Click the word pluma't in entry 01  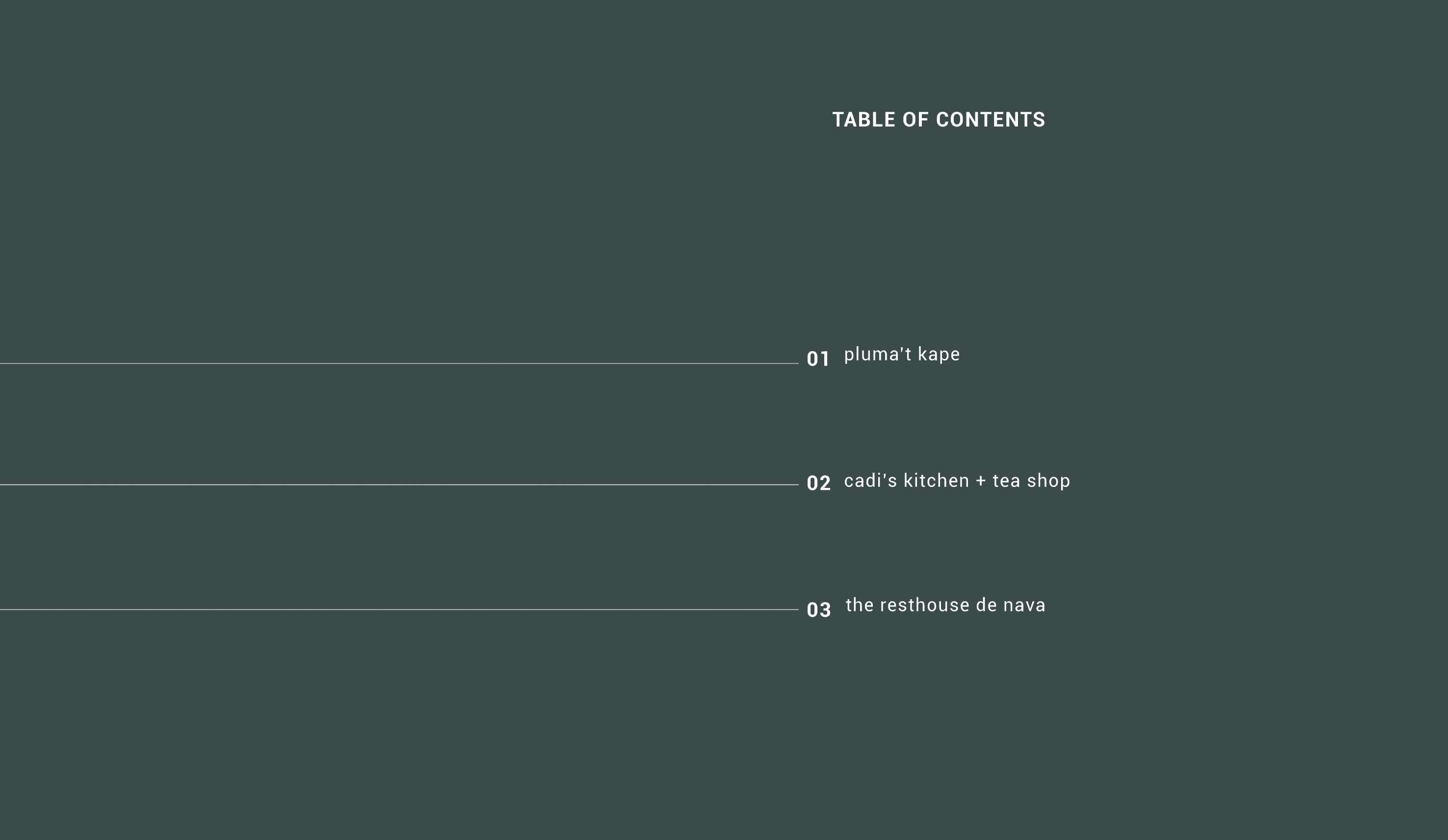[877, 355]
